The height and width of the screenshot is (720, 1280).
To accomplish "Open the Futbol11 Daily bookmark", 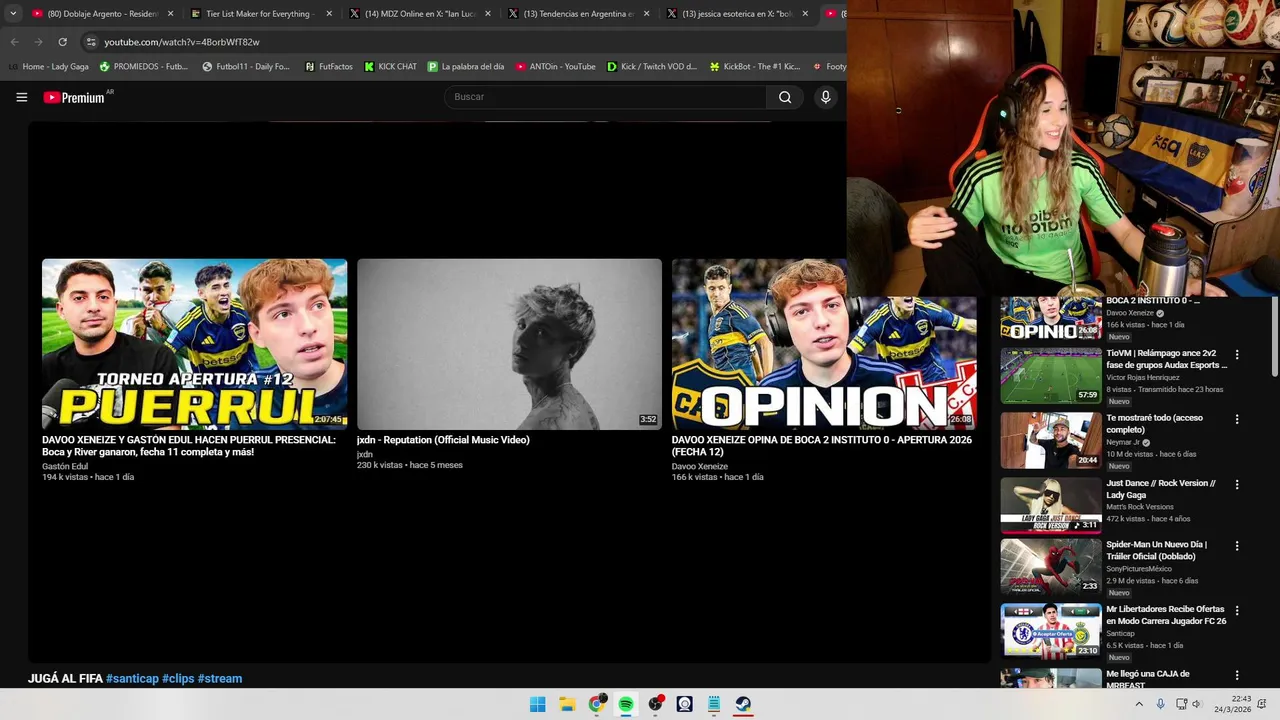I will [246, 67].
